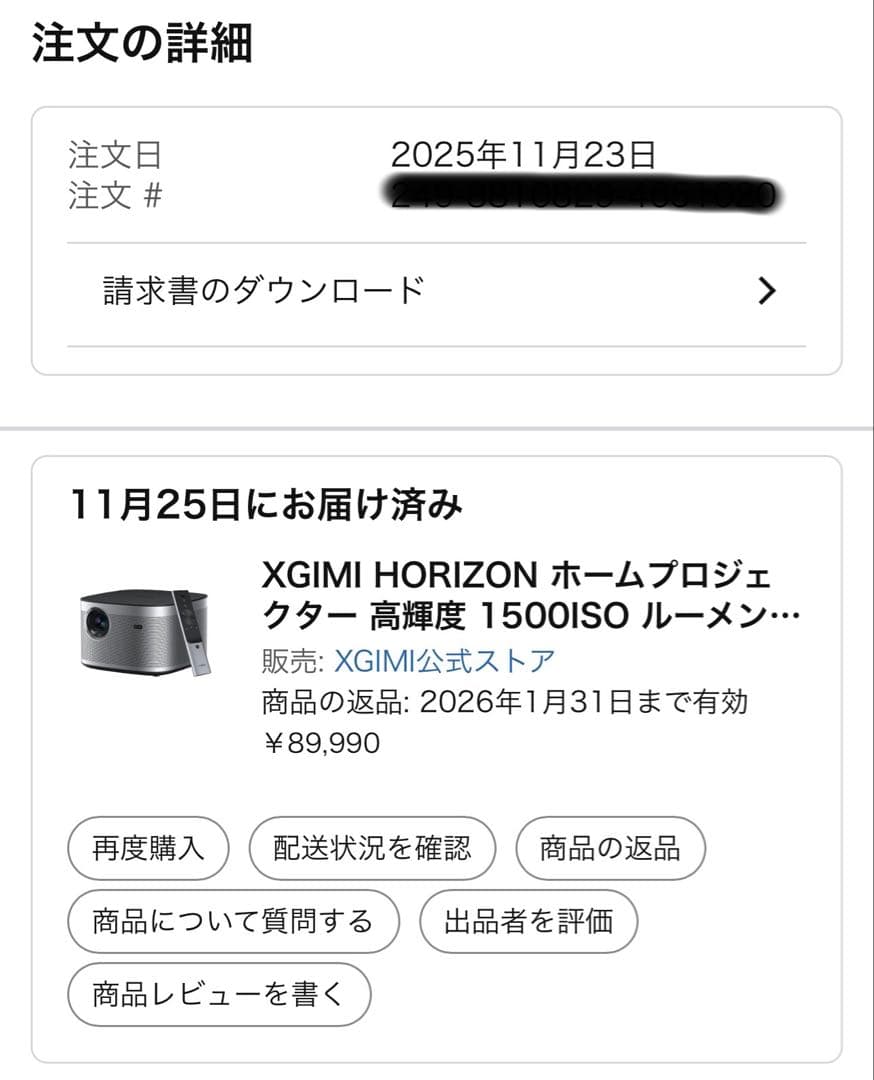Write a review with 商品レビューを書く

219,993
